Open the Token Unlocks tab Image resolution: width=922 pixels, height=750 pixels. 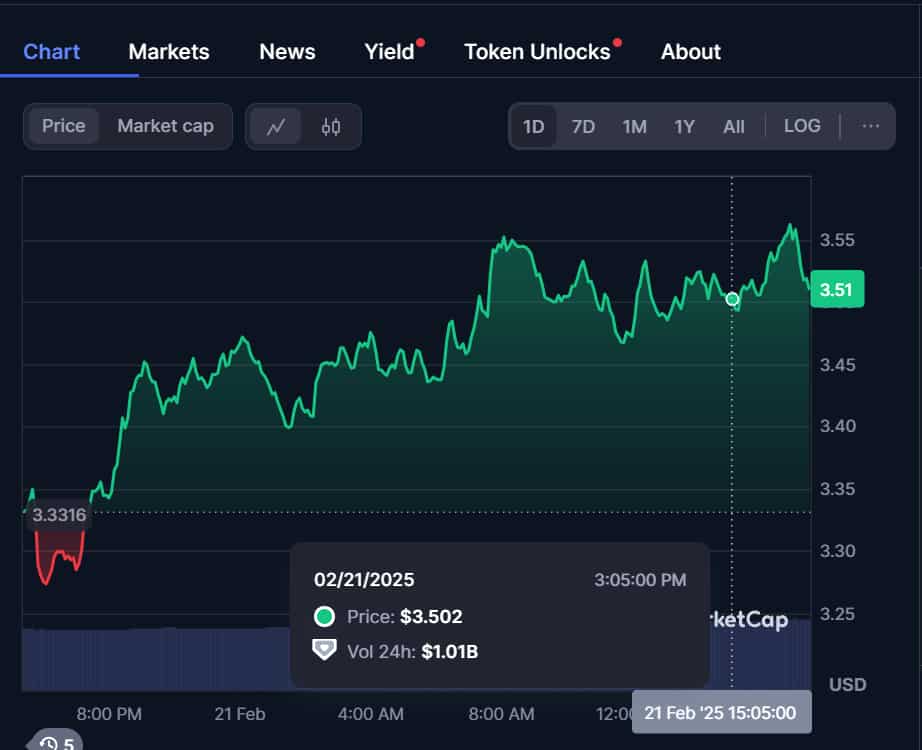click(x=537, y=52)
